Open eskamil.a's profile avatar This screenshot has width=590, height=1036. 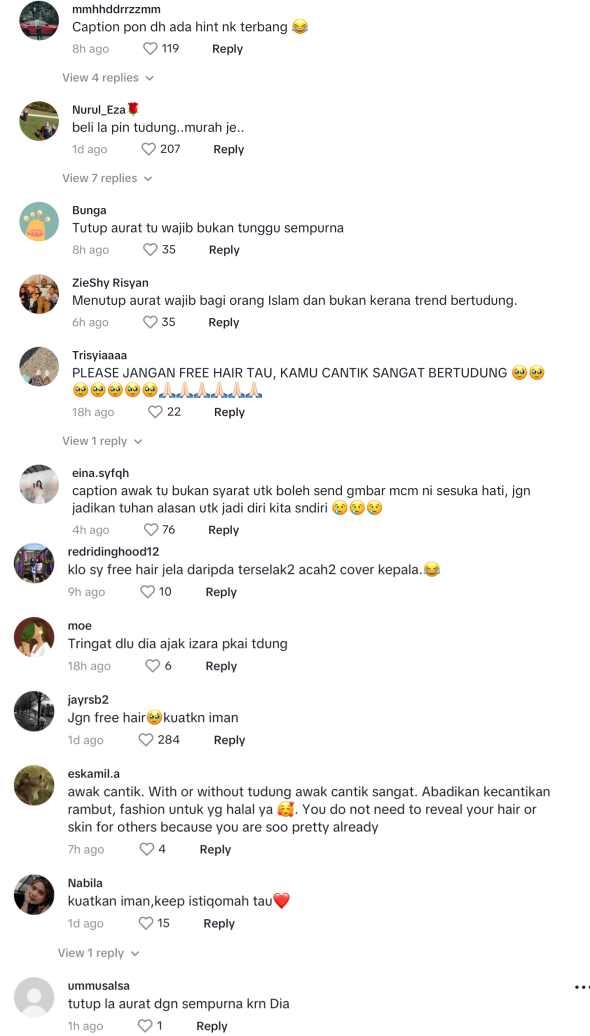[x=34, y=785]
